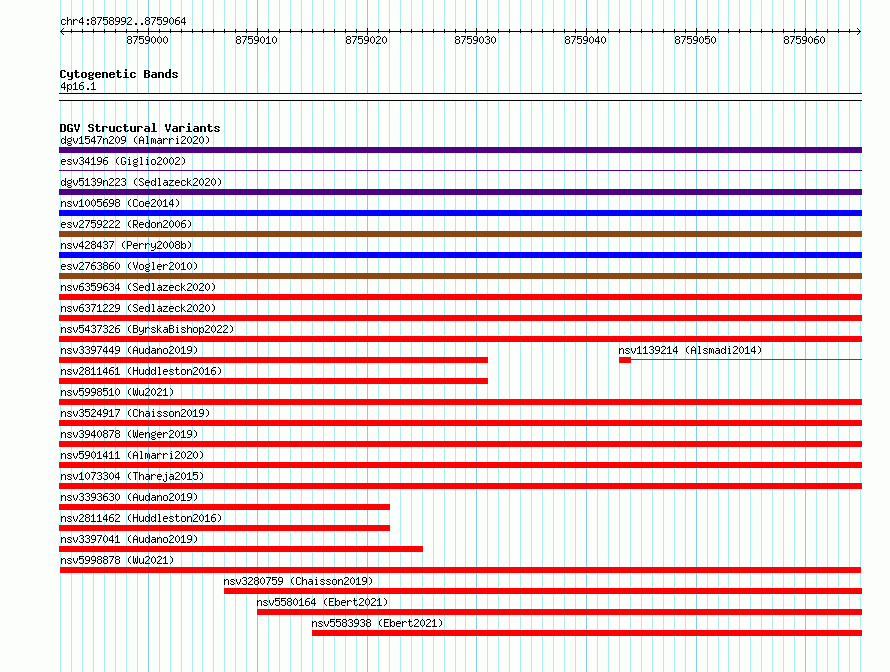Click the 8759000 ruler coordinate
890x672 pixels.
click(147, 40)
